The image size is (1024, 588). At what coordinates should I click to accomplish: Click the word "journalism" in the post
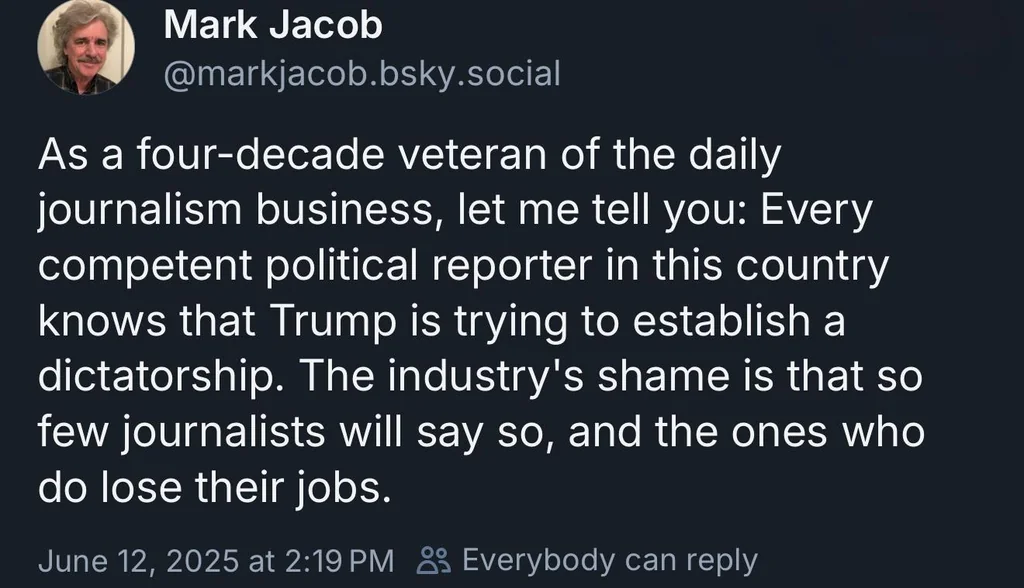point(140,211)
